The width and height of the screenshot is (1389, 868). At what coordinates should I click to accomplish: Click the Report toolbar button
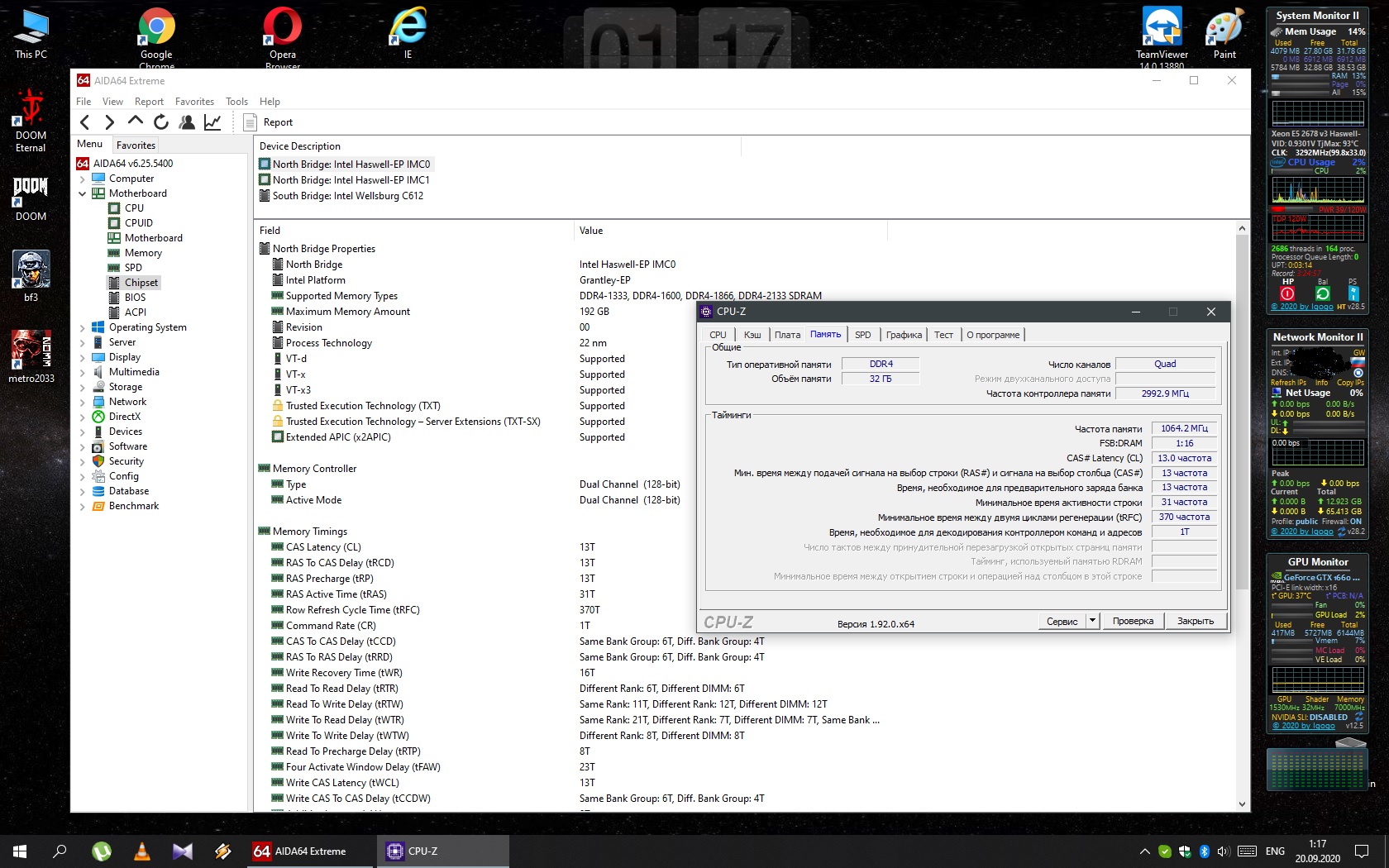(269, 122)
